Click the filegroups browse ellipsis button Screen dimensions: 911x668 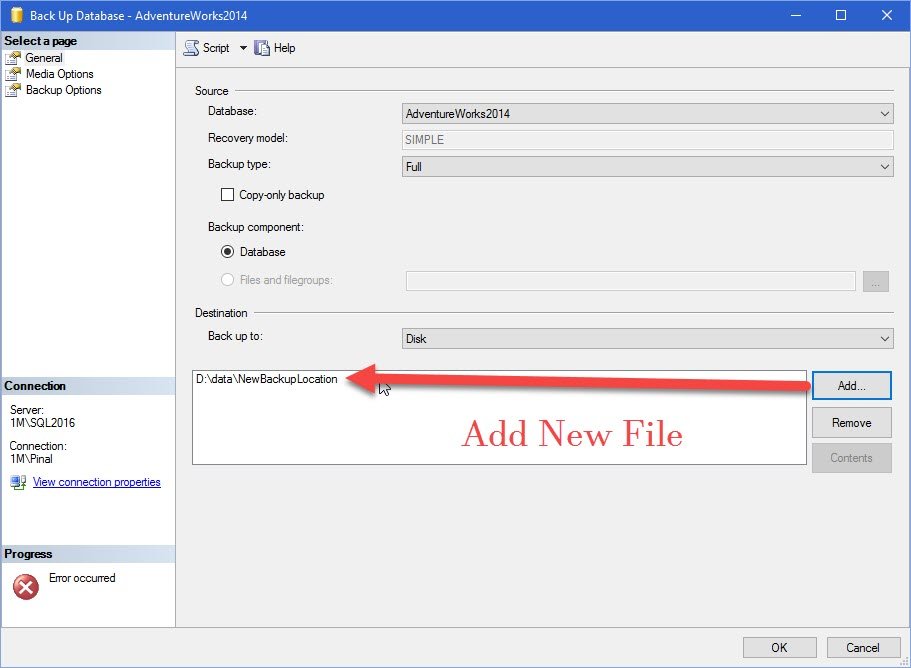point(876,281)
